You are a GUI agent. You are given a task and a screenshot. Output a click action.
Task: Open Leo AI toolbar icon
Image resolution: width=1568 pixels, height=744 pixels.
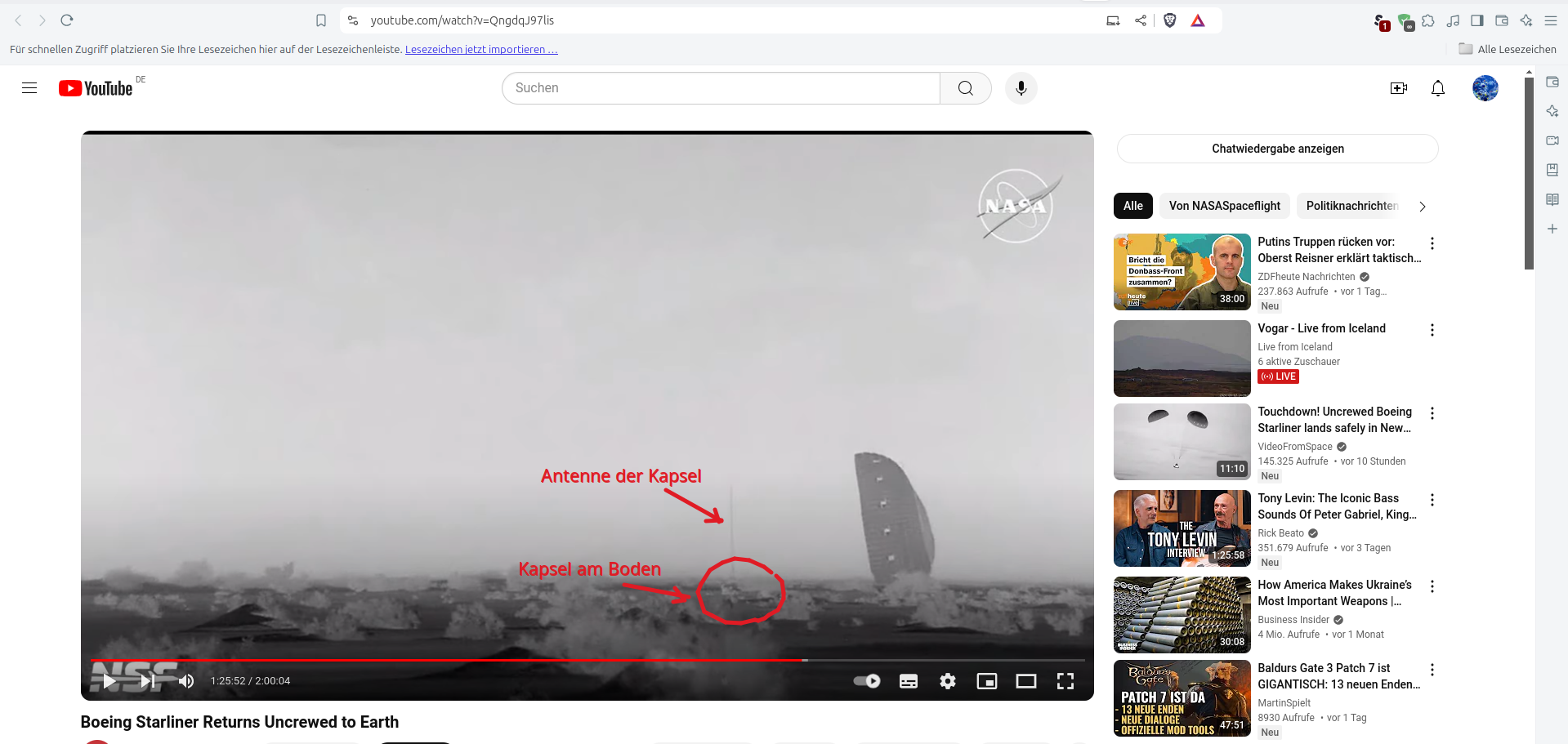[x=1526, y=21]
